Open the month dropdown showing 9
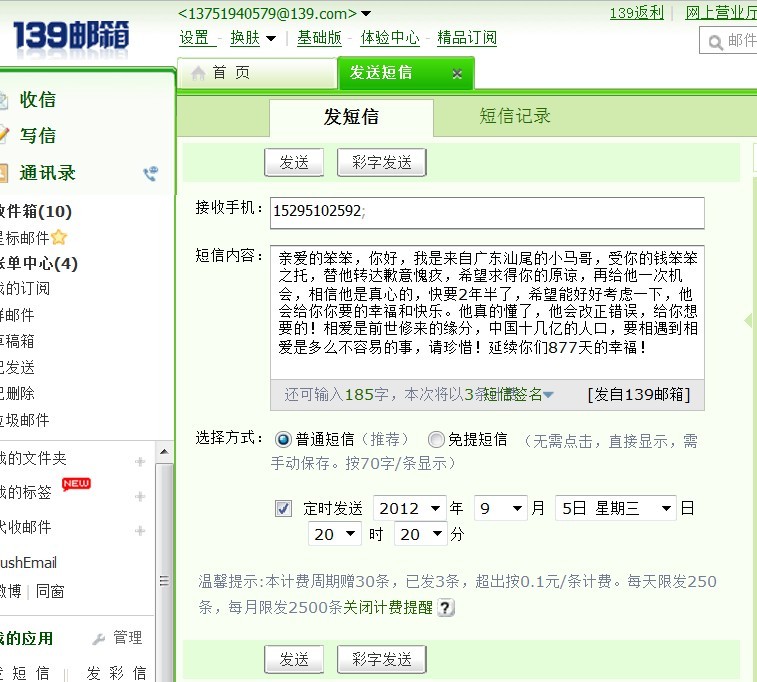The image size is (757, 682). click(x=501, y=508)
